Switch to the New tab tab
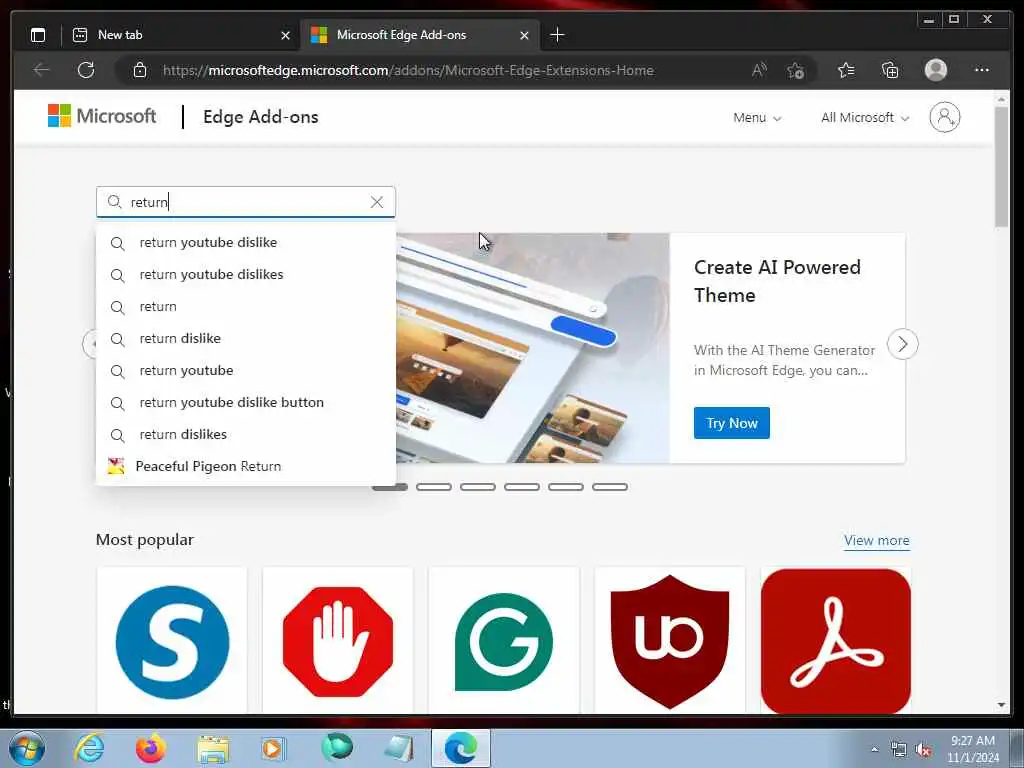Viewport: 1024px width, 768px height. pos(180,35)
